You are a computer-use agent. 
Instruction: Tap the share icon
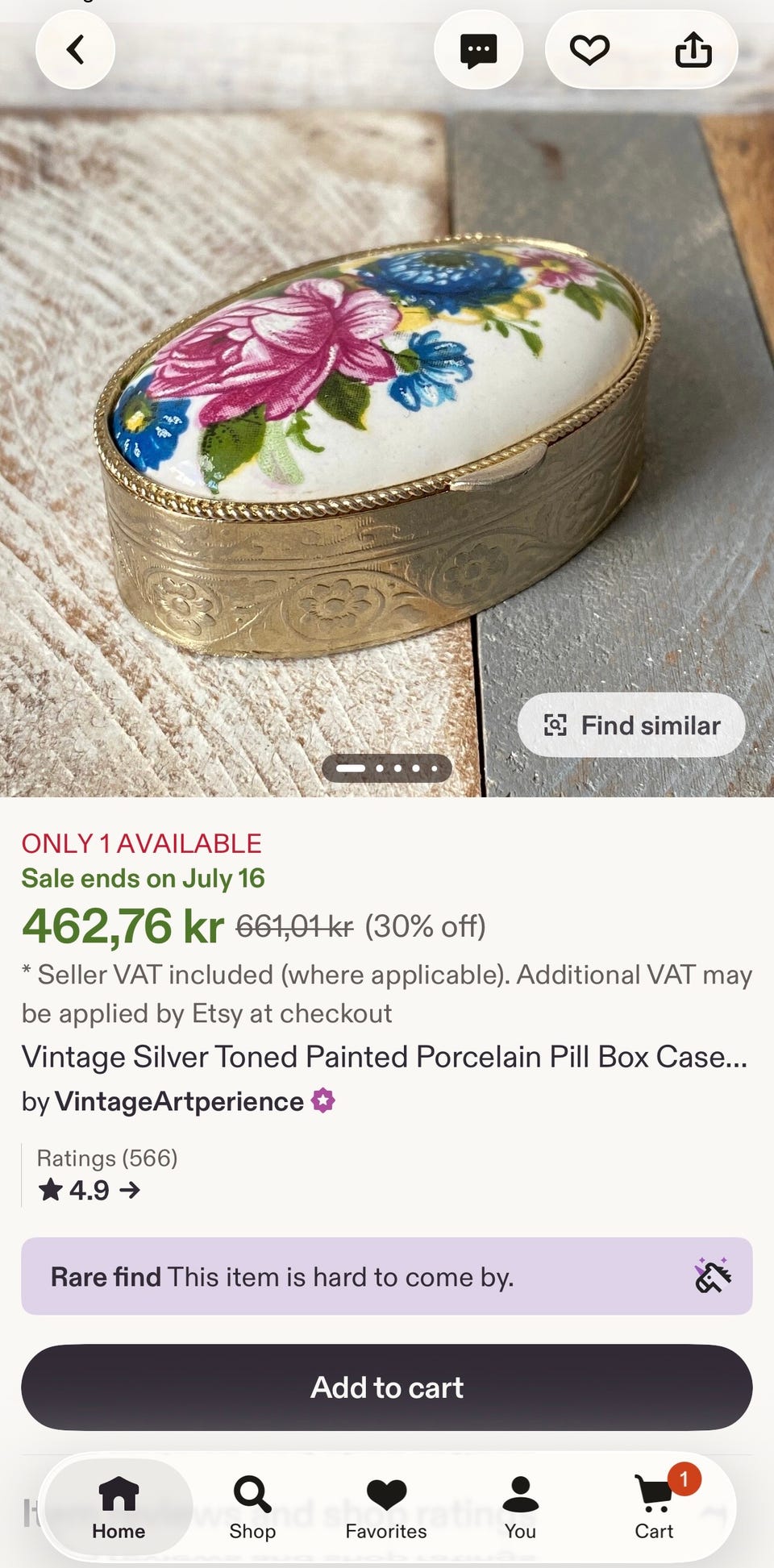tap(693, 50)
